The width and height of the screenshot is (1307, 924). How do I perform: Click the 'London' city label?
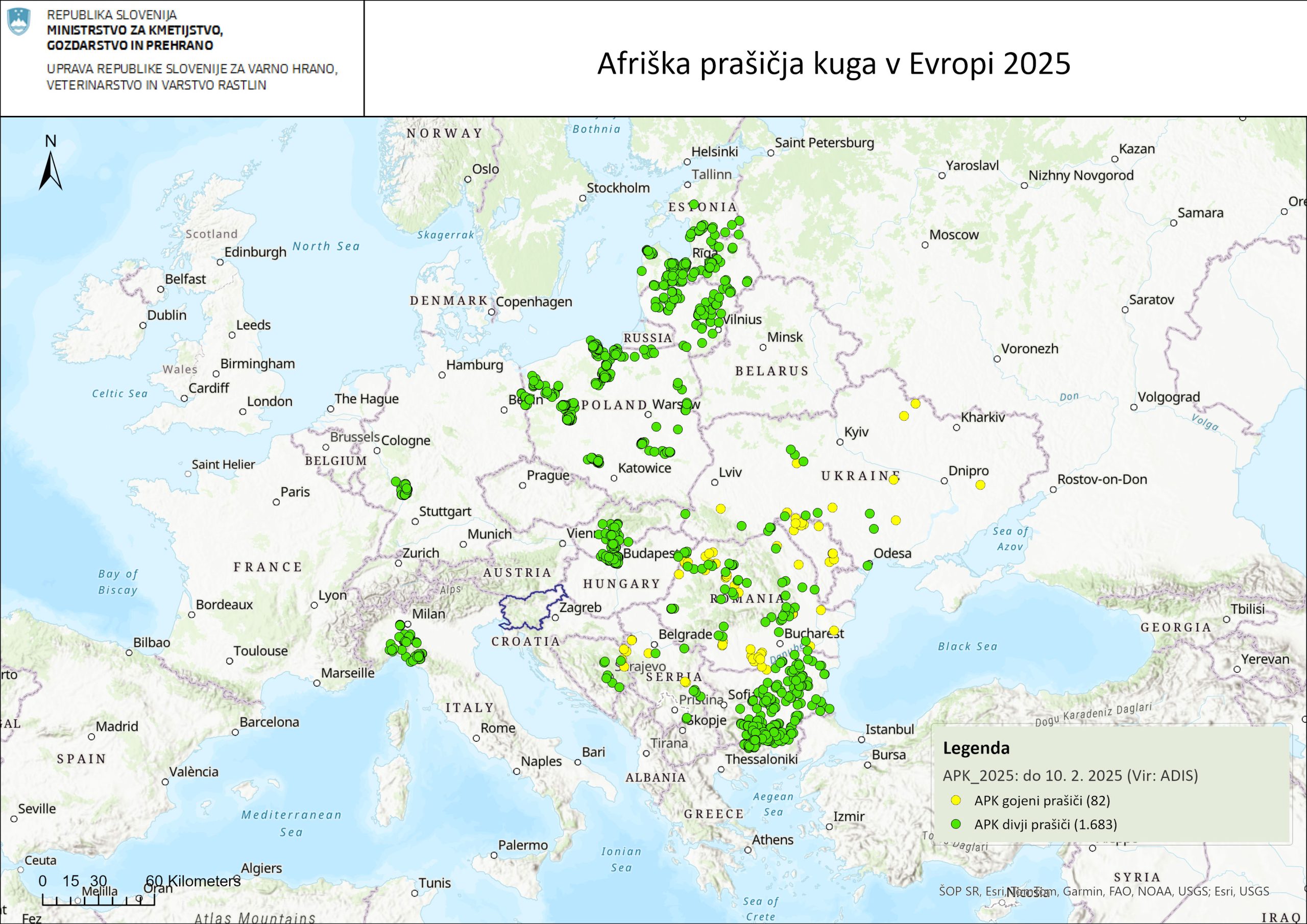coord(270,401)
